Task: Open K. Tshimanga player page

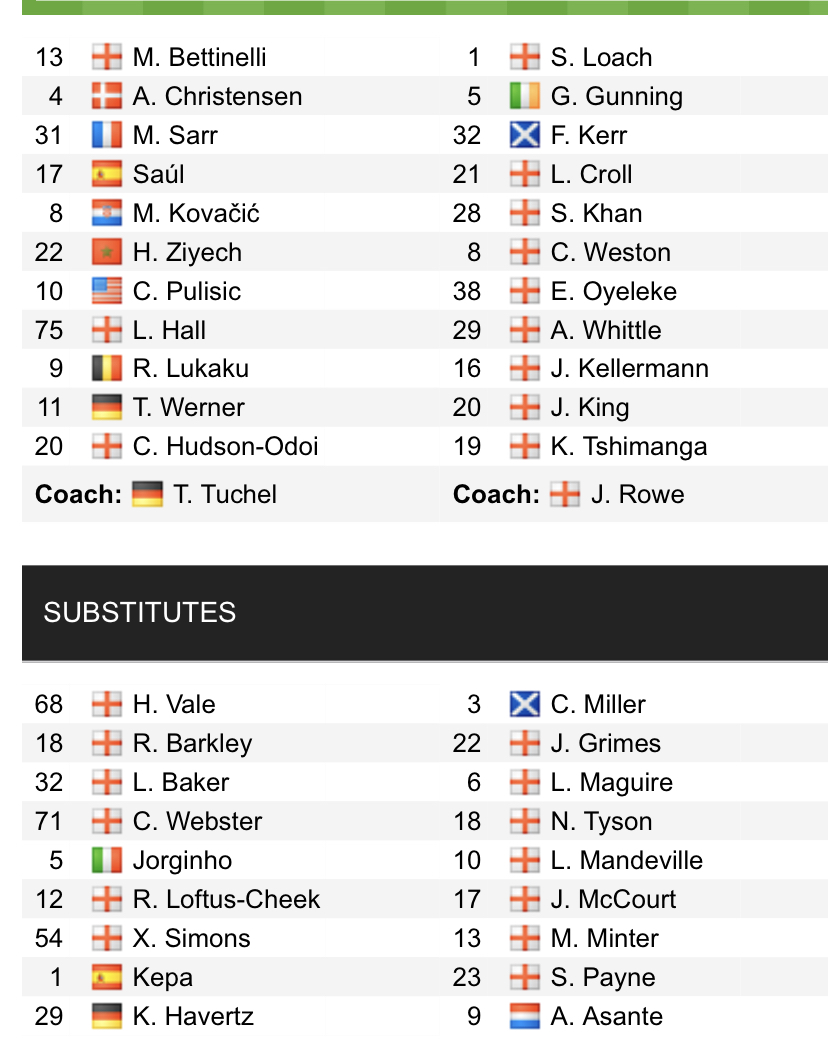Action: (628, 446)
